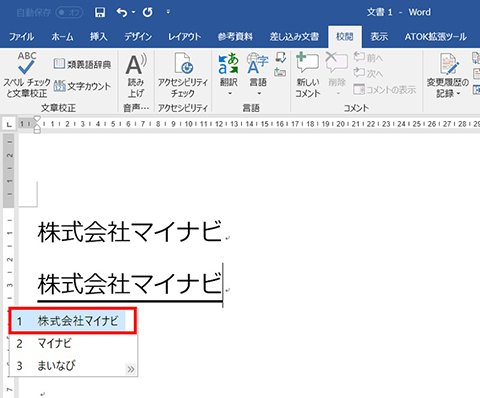Switch to the Home (ホーム) tab
The image size is (480, 398).
coord(62,37)
